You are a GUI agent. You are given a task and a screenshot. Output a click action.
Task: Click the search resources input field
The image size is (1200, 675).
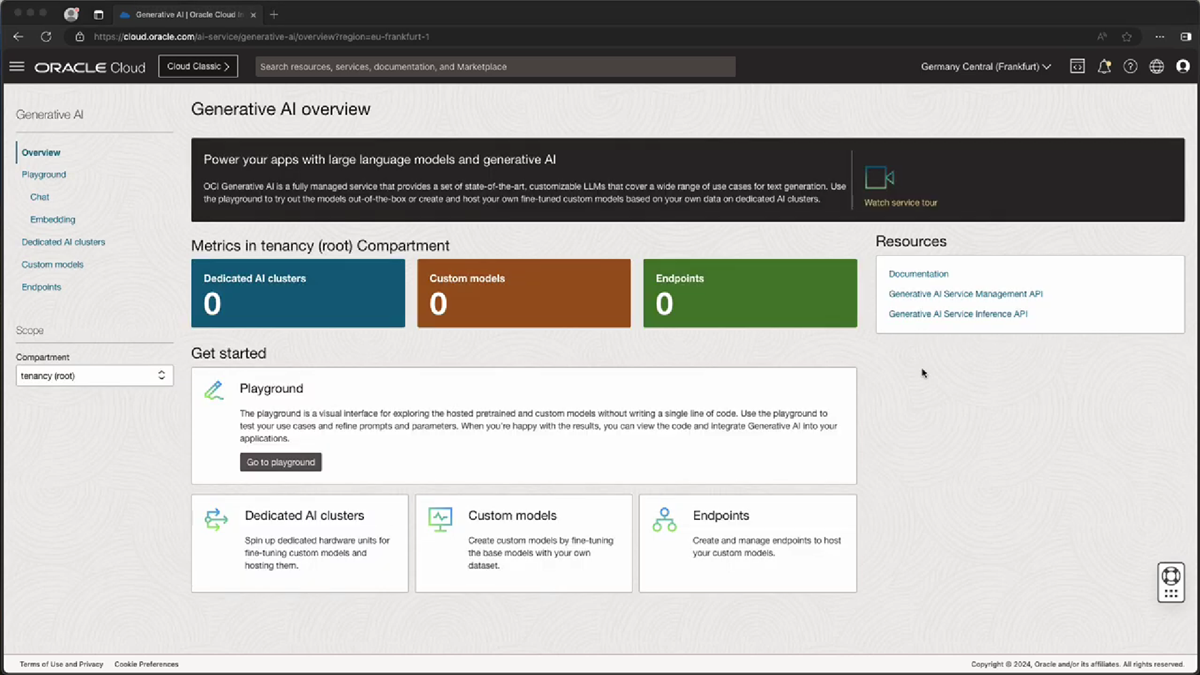pyautogui.click(x=495, y=66)
